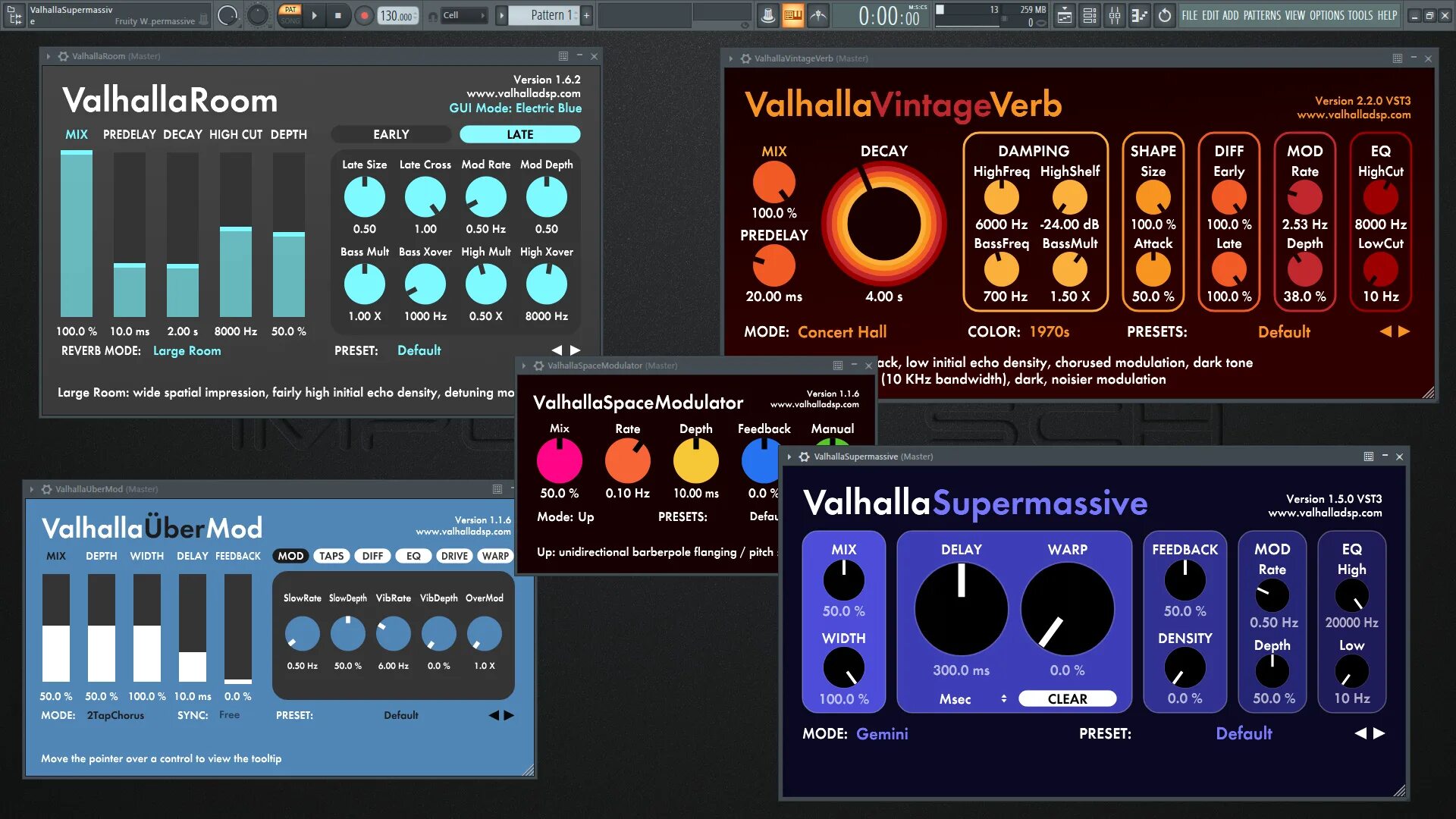Open the Msec delay unit selector
Screen dimensions: 1456x819
point(973,699)
